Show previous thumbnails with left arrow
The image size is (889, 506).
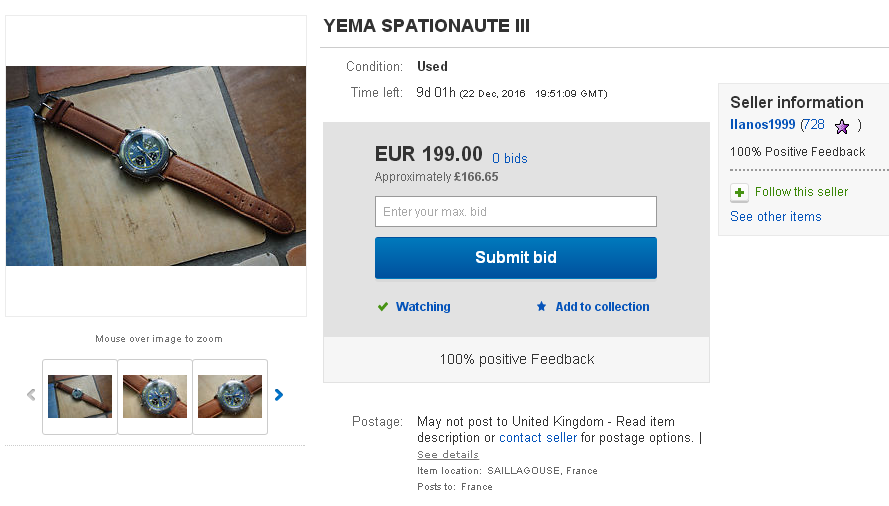pos(31,395)
